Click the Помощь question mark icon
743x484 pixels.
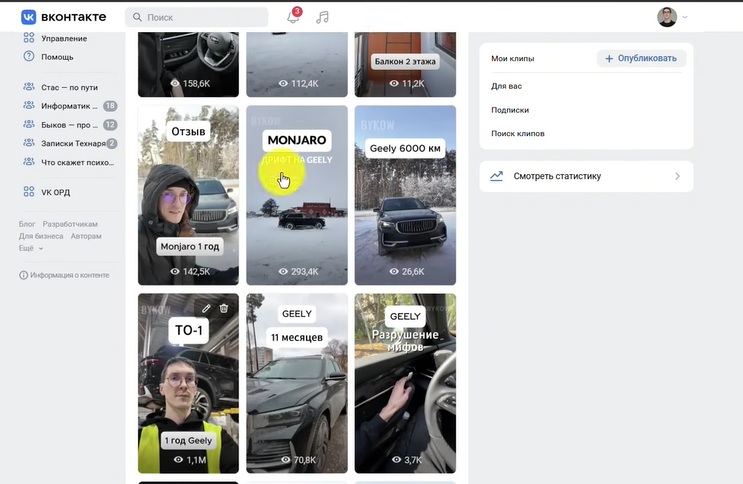pos(29,56)
